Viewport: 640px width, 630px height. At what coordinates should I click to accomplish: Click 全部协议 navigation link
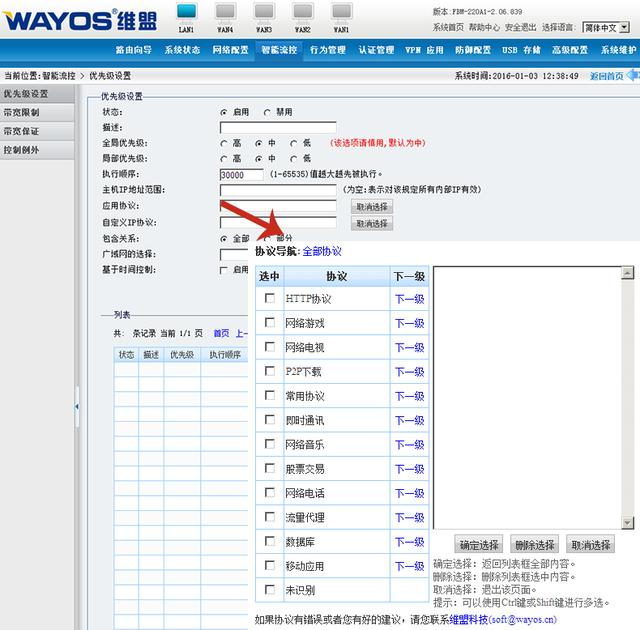(x=322, y=251)
